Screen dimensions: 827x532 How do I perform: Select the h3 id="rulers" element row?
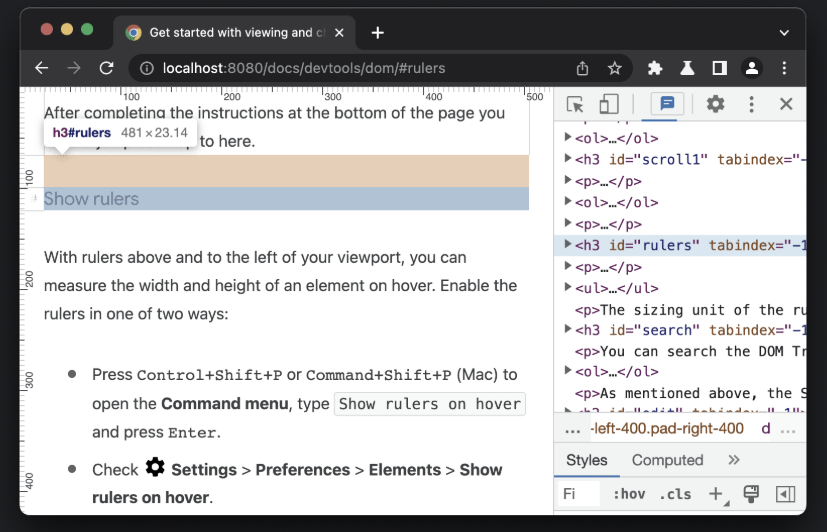coord(680,245)
